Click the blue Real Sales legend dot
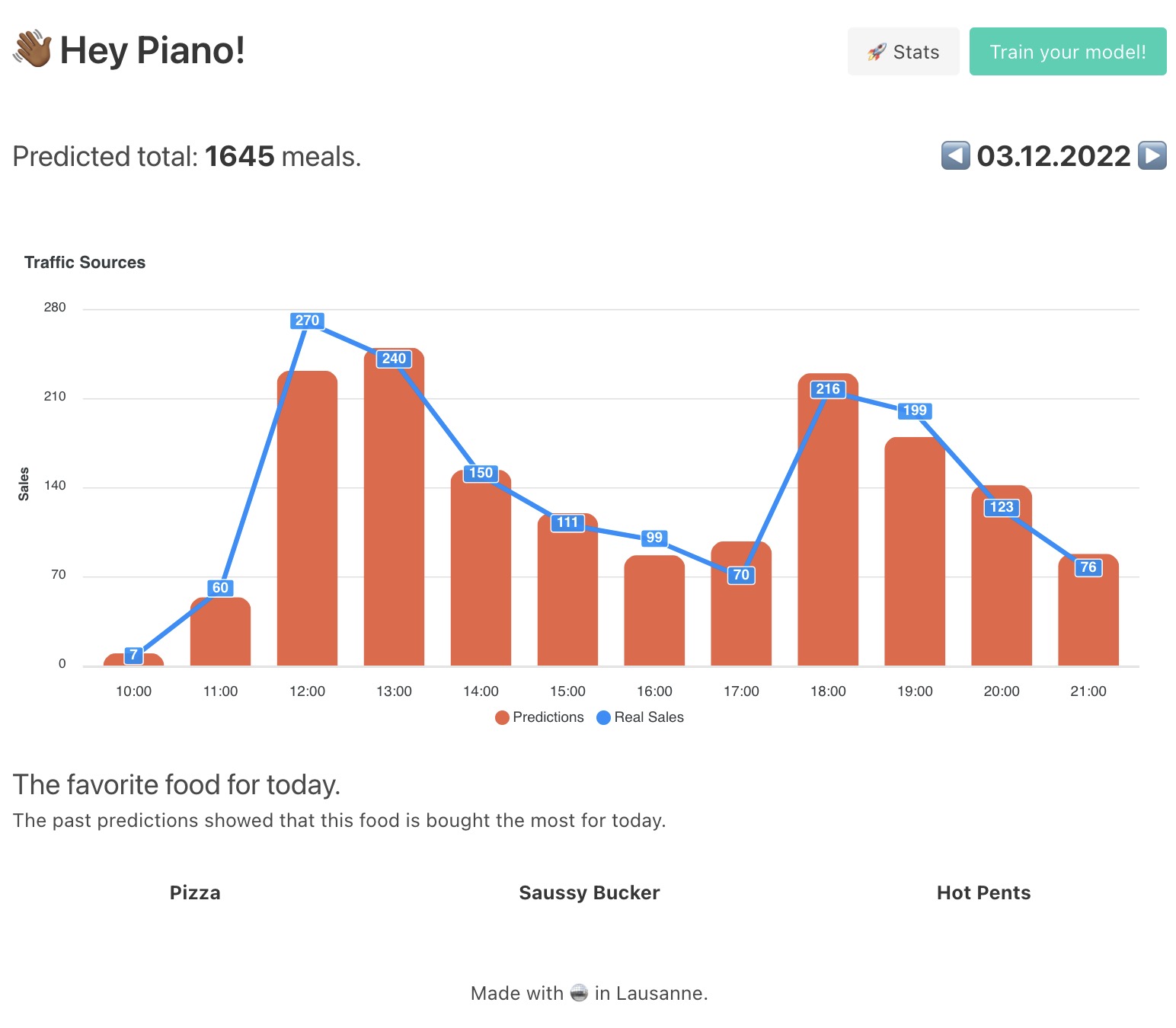This screenshot has width=1176, height=1028. click(603, 717)
